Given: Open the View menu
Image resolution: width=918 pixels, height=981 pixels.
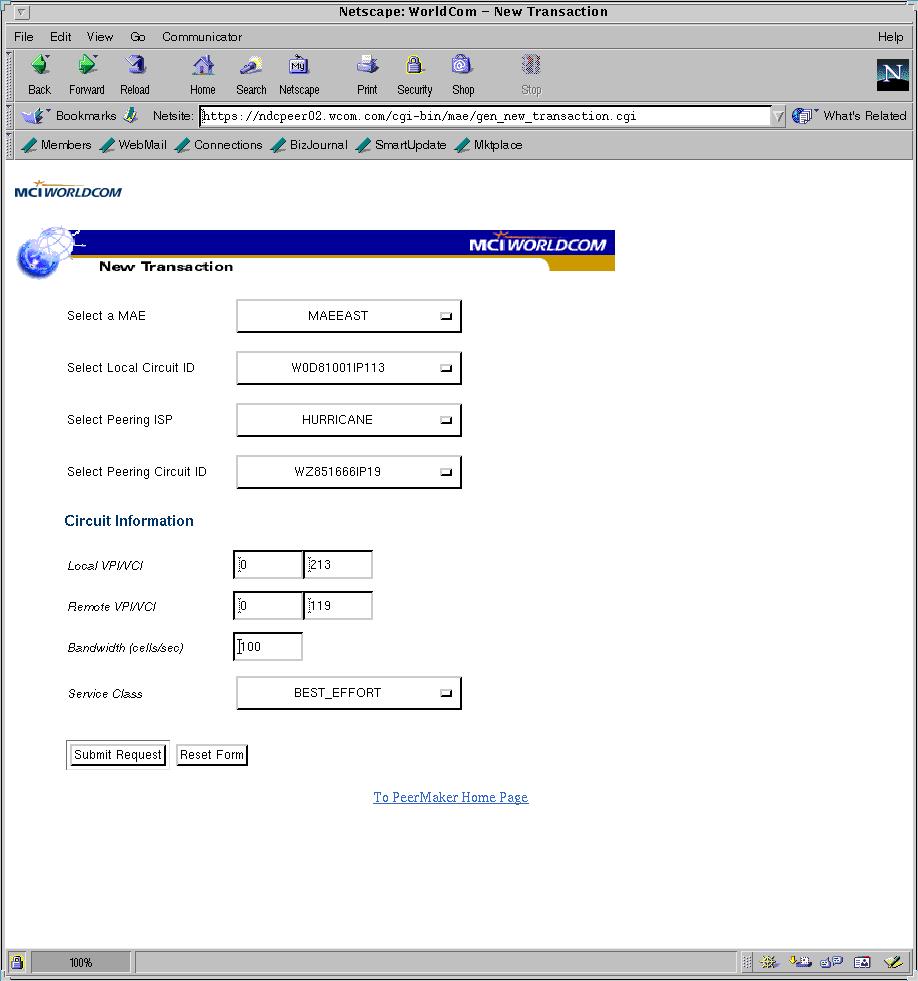Looking at the screenshot, I should coord(100,37).
